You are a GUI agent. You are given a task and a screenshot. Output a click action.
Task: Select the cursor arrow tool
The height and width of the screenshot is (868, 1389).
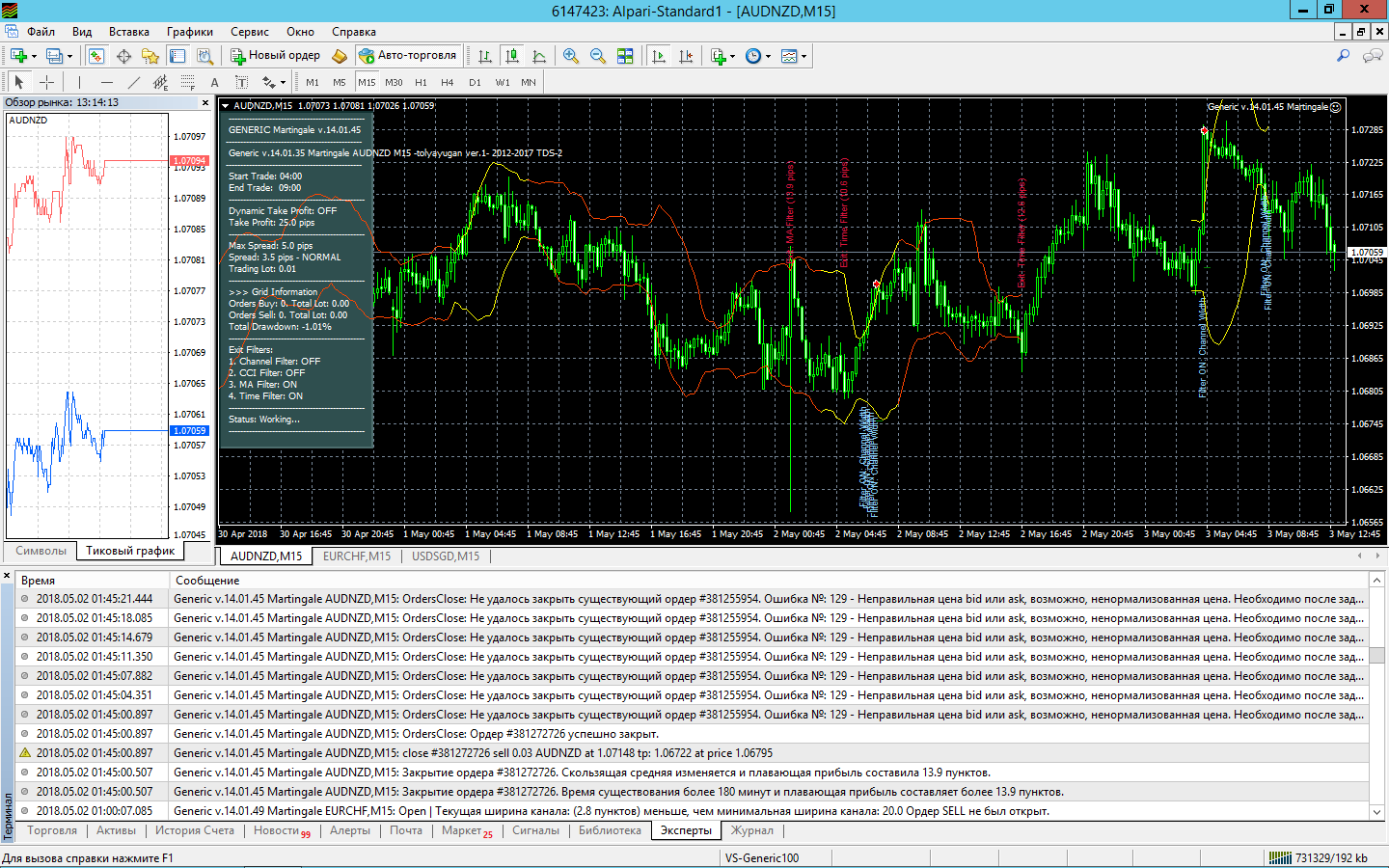[19, 82]
